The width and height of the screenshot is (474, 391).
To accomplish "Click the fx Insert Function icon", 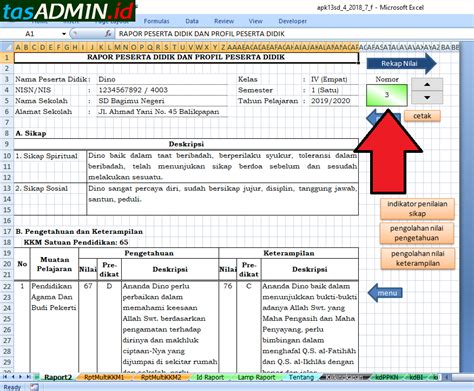I will coord(108,34).
